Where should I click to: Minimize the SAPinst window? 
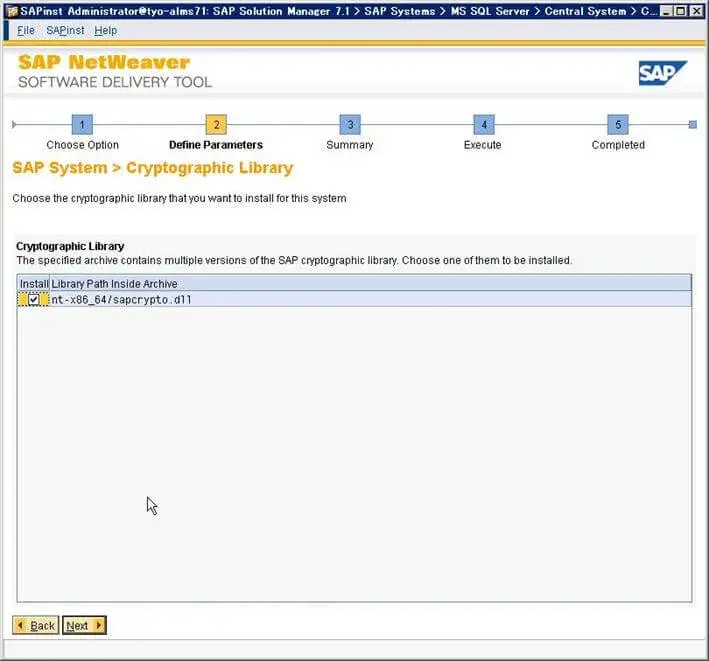[x=666, y=11]
